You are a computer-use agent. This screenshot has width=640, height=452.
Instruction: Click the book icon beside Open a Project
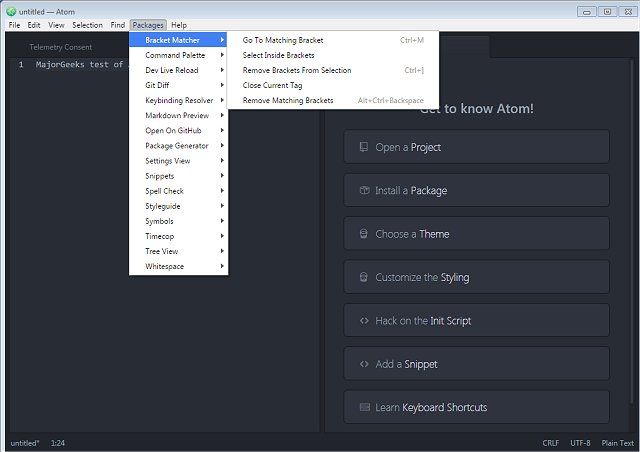coord(363,147)
